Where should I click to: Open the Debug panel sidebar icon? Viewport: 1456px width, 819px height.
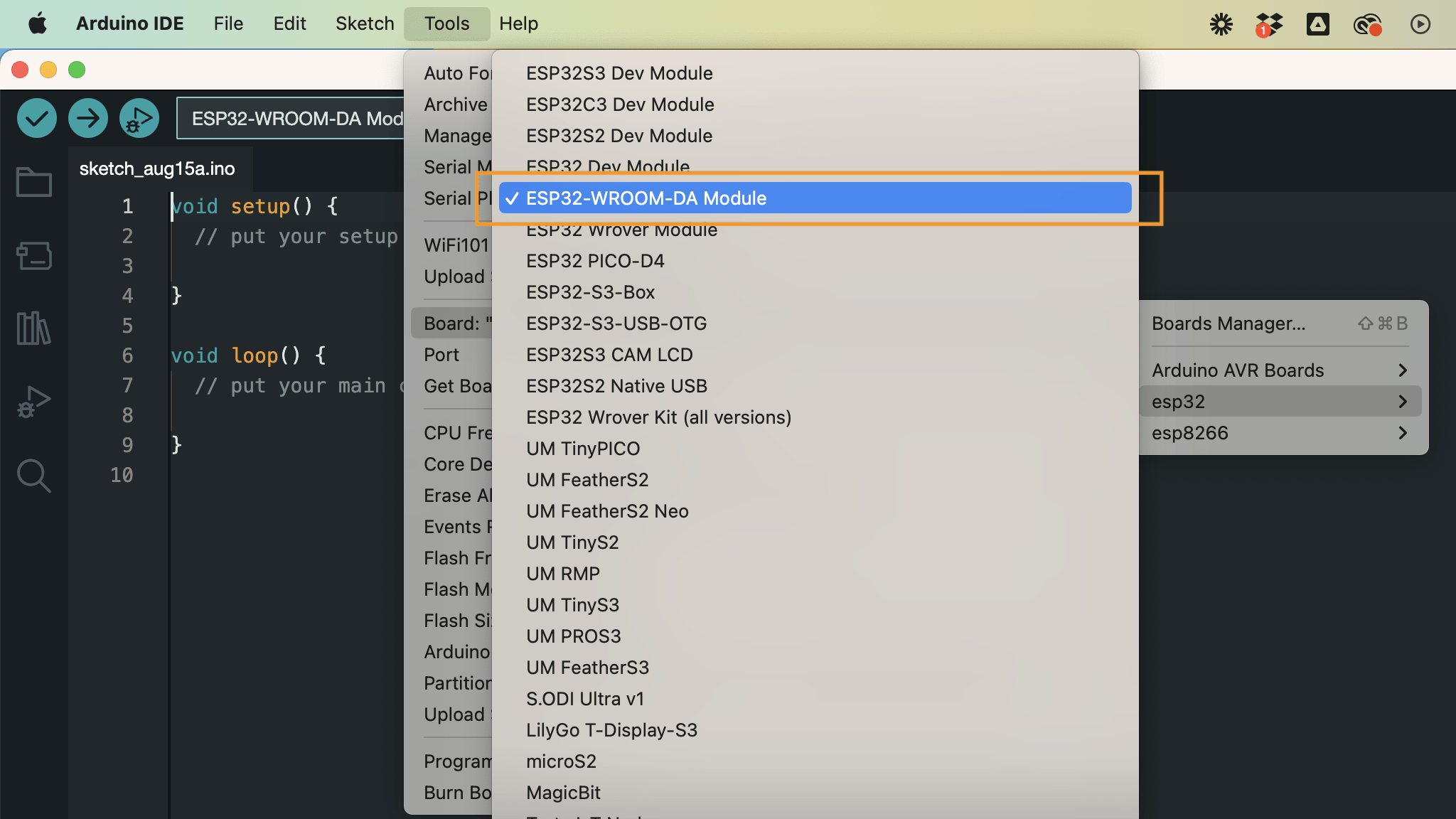pyautogui.click(x=33, y=402)
